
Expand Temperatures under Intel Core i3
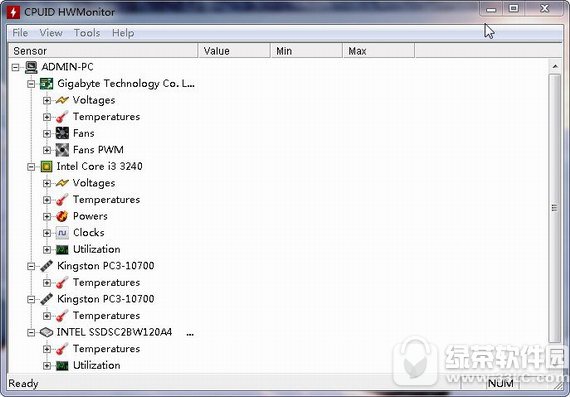coord(47,200)
